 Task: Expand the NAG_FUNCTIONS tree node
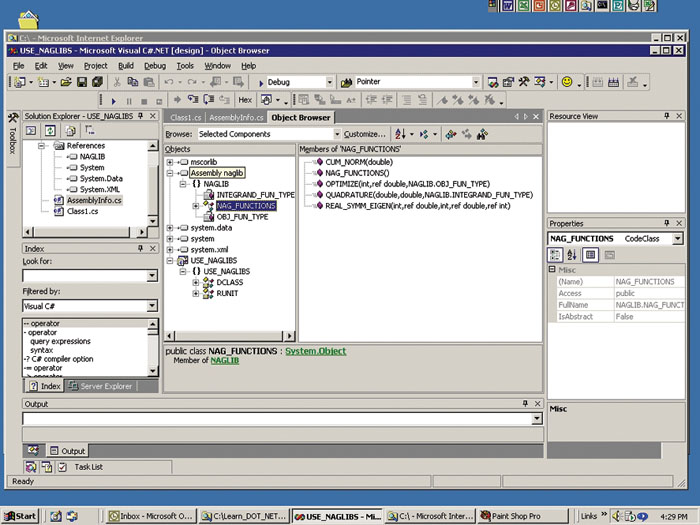tap(196, 206)
